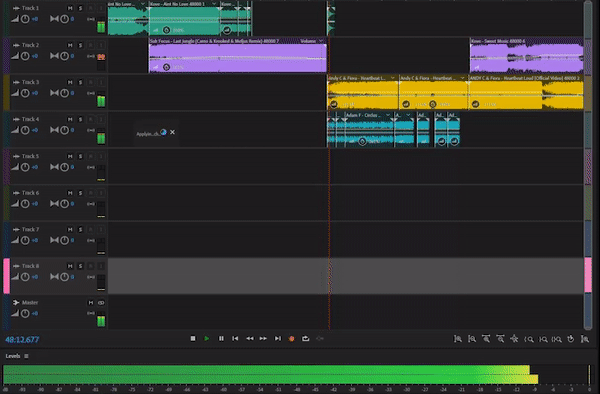600x394 pixels.
Task: Click the Rewind transport button
Action: coord(249,339)
